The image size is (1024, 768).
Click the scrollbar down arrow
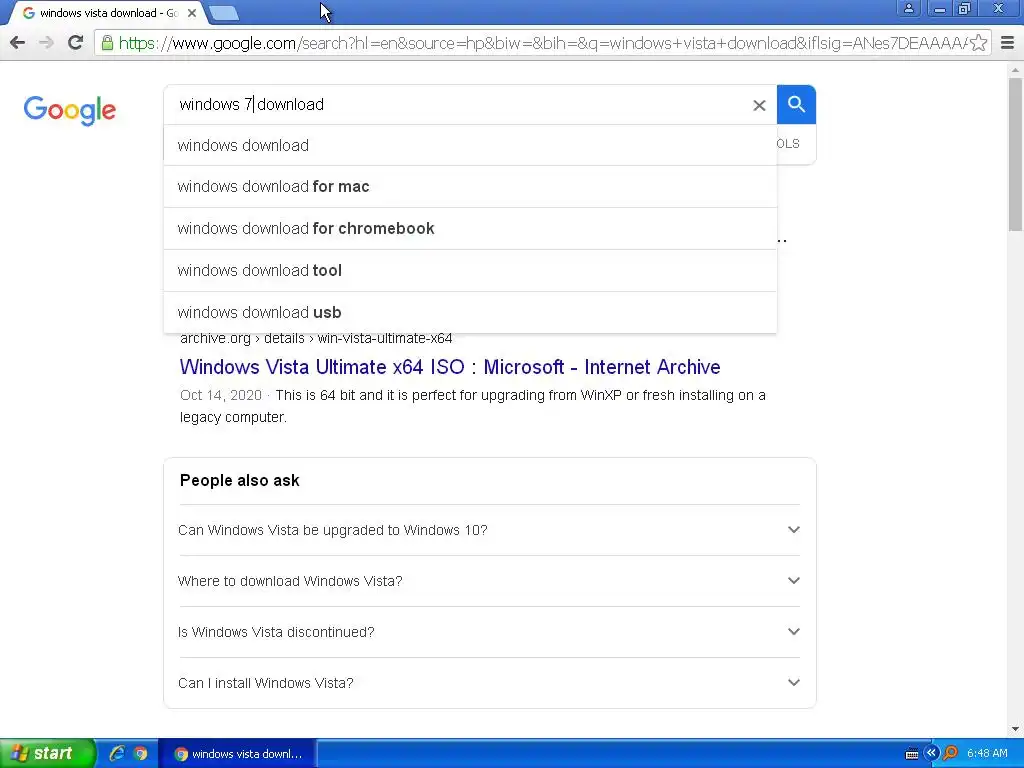point(1015,729)
